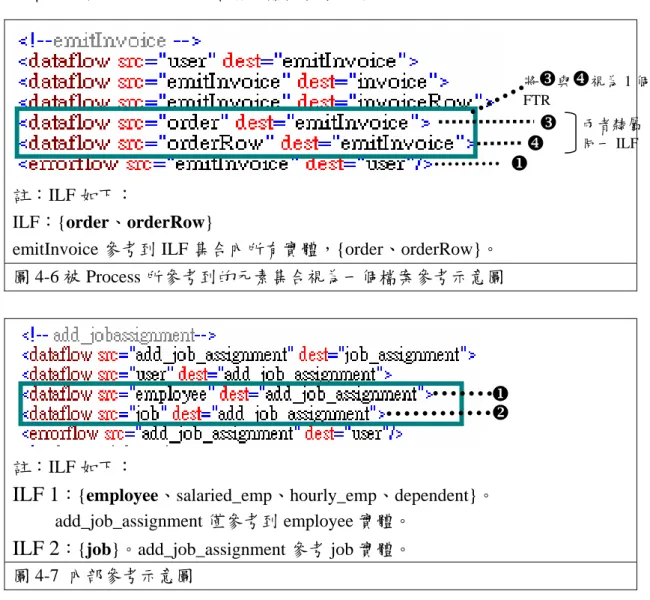The image size is (650, 600).
Task: Click the first 註：ILF 如下 note above ILF: {order
Action: (x=71, y=195)
